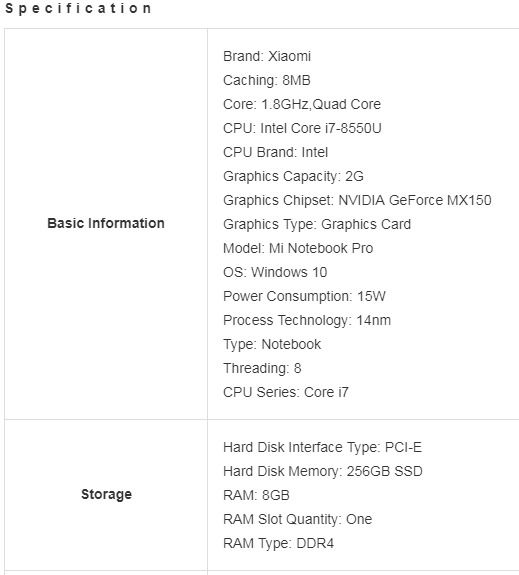Click Power Consumption: 15W entry
The height and width of the screenshot is (575, 519).
tap(304, 296)
